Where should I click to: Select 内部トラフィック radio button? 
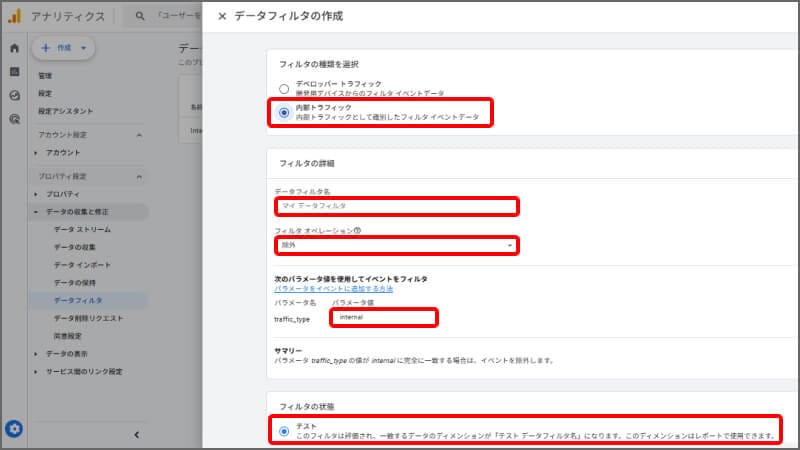[x=284, y=112]
